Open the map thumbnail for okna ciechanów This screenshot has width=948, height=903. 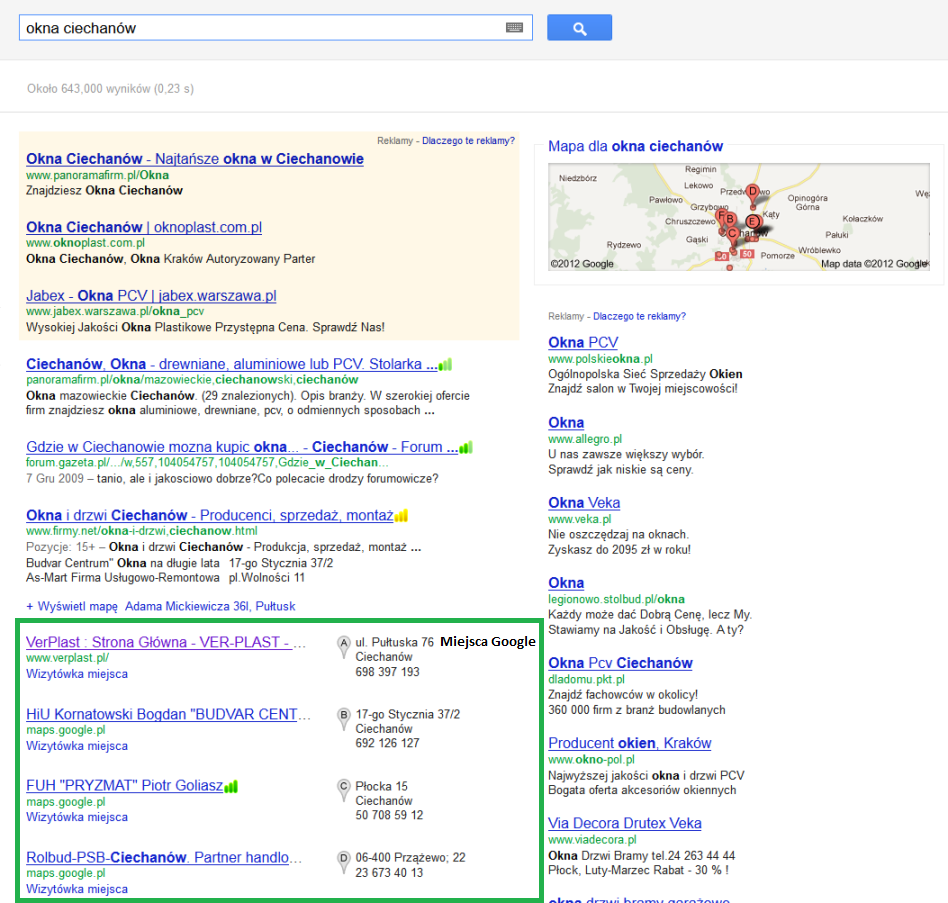pos(739,216)
